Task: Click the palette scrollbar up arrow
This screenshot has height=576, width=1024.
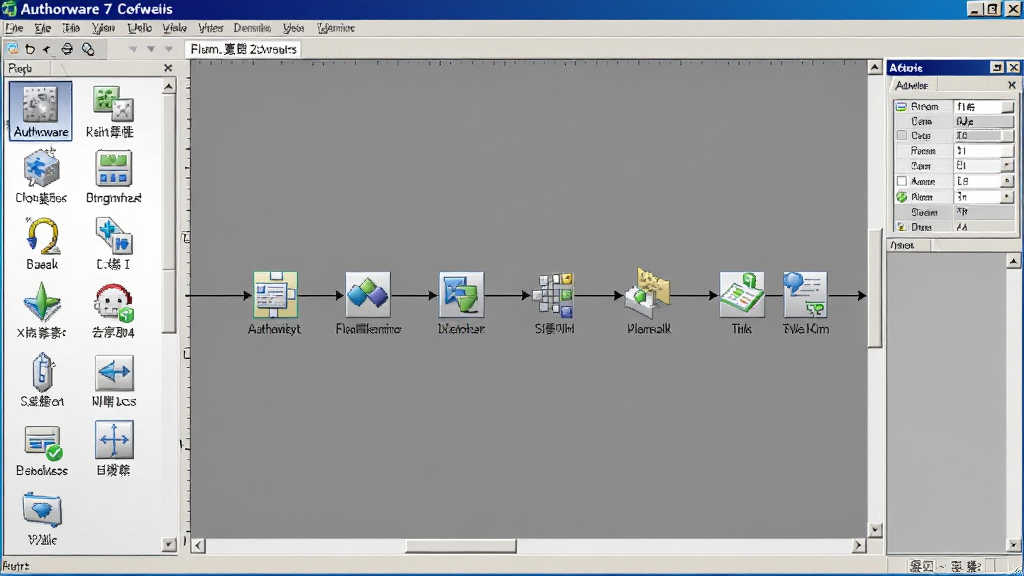Action: [x=168, y=86]
